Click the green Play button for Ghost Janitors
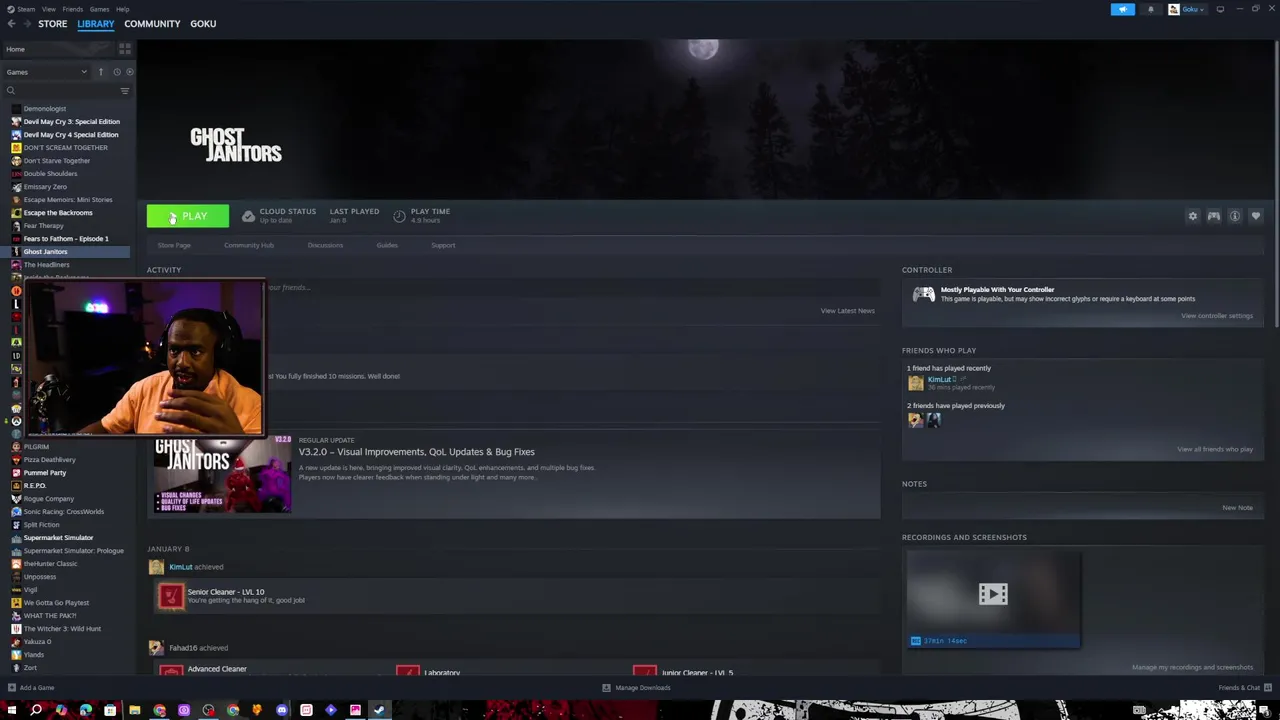The image size is (1280, 720). [x=187, y=216]
